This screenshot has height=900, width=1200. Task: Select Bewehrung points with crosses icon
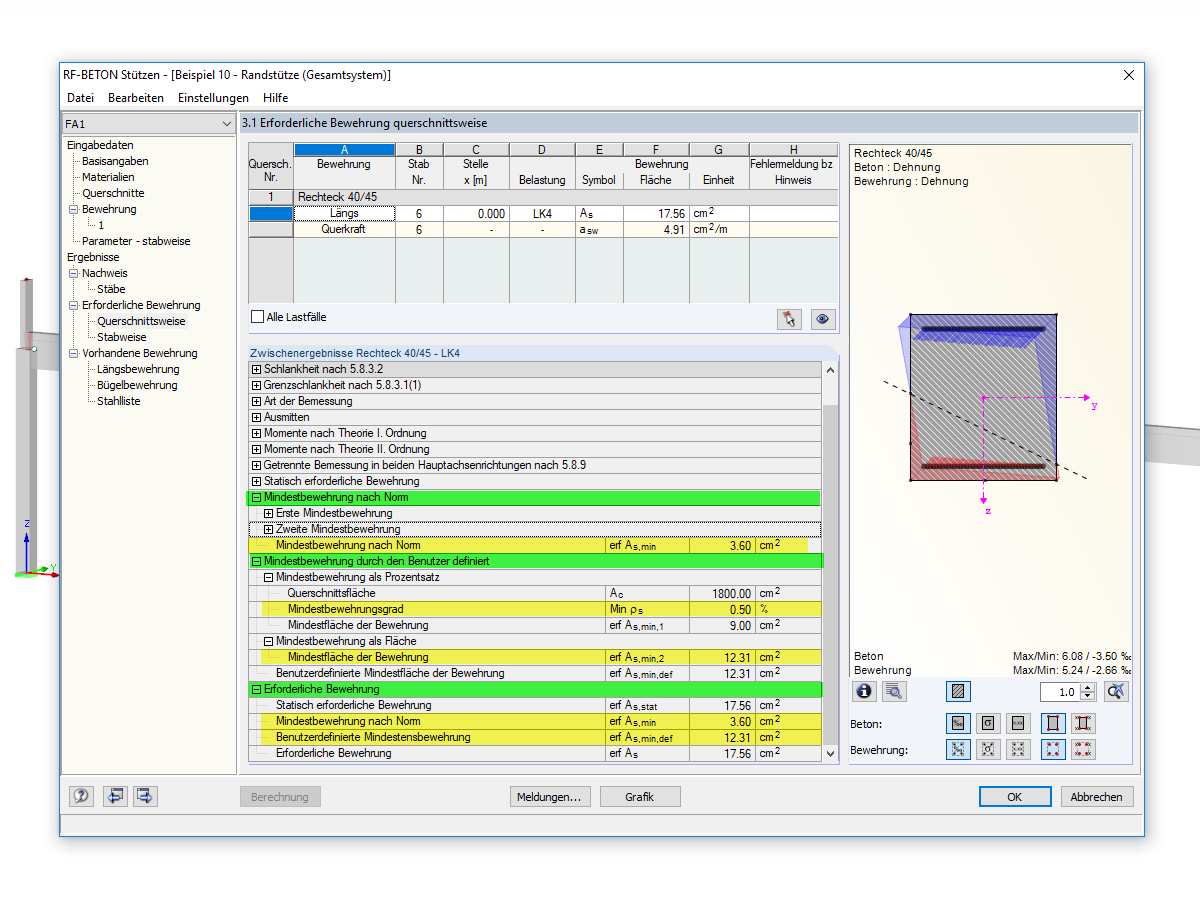pos(1083,749)
